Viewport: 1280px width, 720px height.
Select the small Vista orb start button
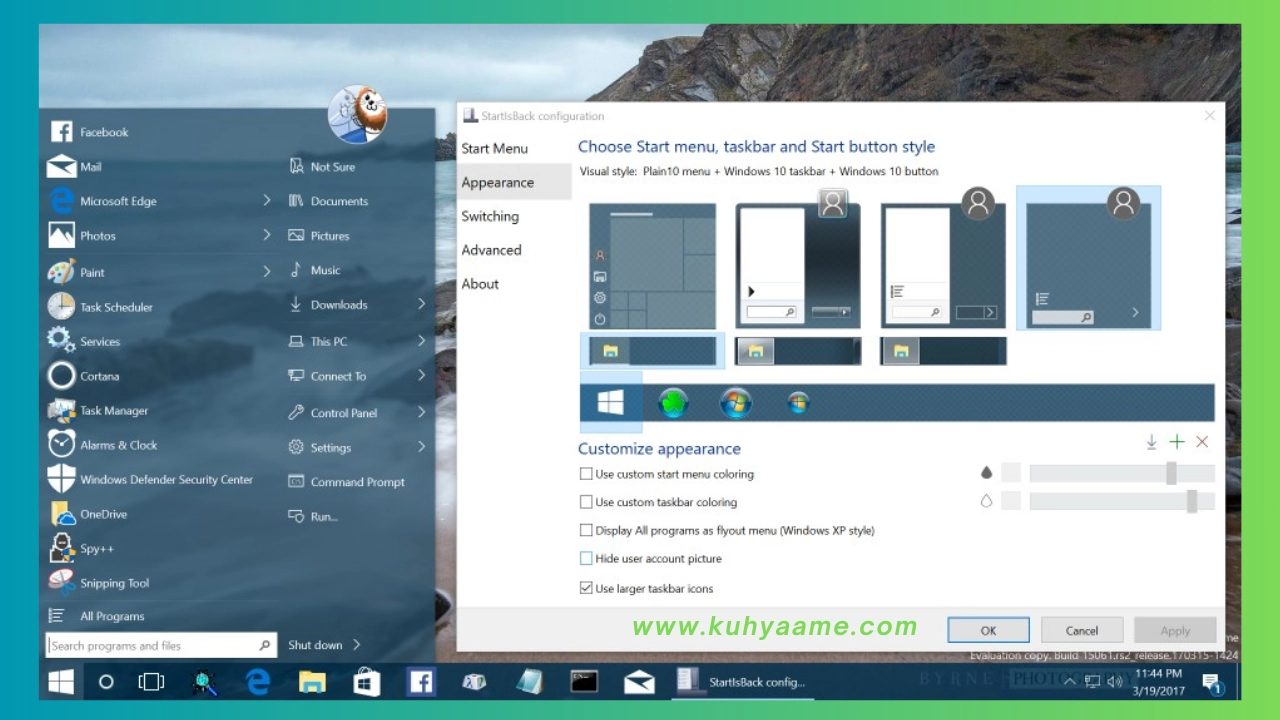(x=798, y=403)
